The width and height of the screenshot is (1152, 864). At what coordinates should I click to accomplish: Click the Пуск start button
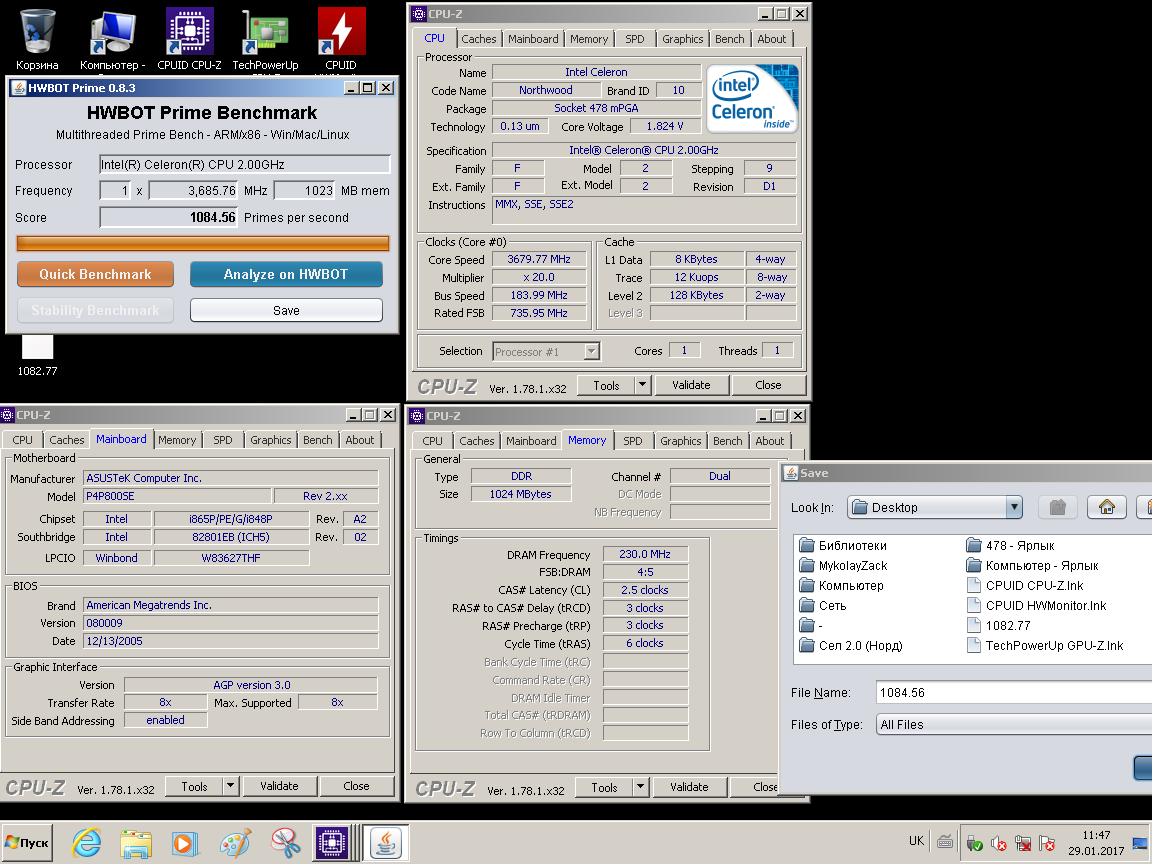[x=28, y=843]
